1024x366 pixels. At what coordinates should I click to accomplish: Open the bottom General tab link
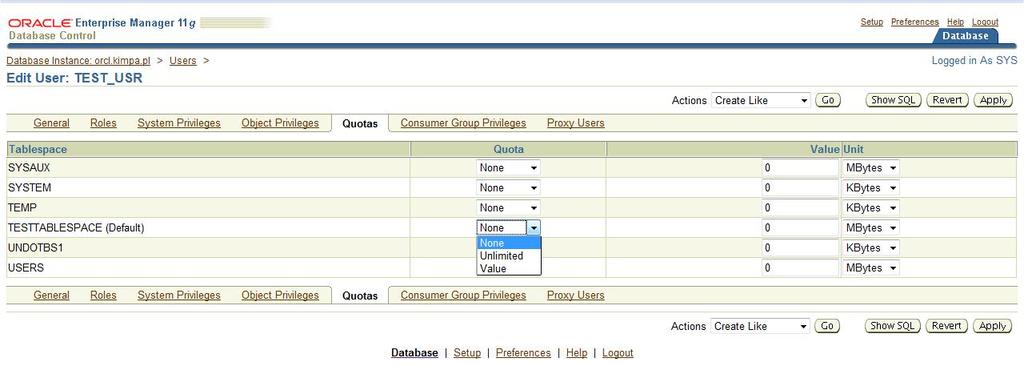pyautogui.click(x=52, y=295)
